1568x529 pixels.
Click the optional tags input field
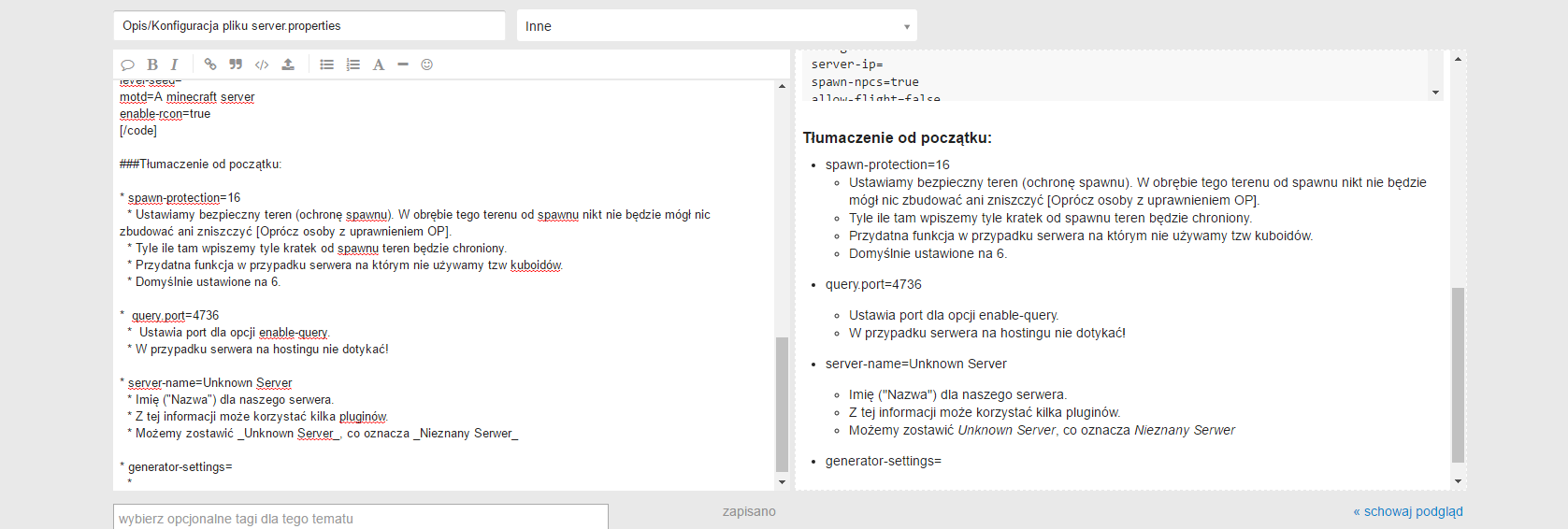(x=360, y=518)
